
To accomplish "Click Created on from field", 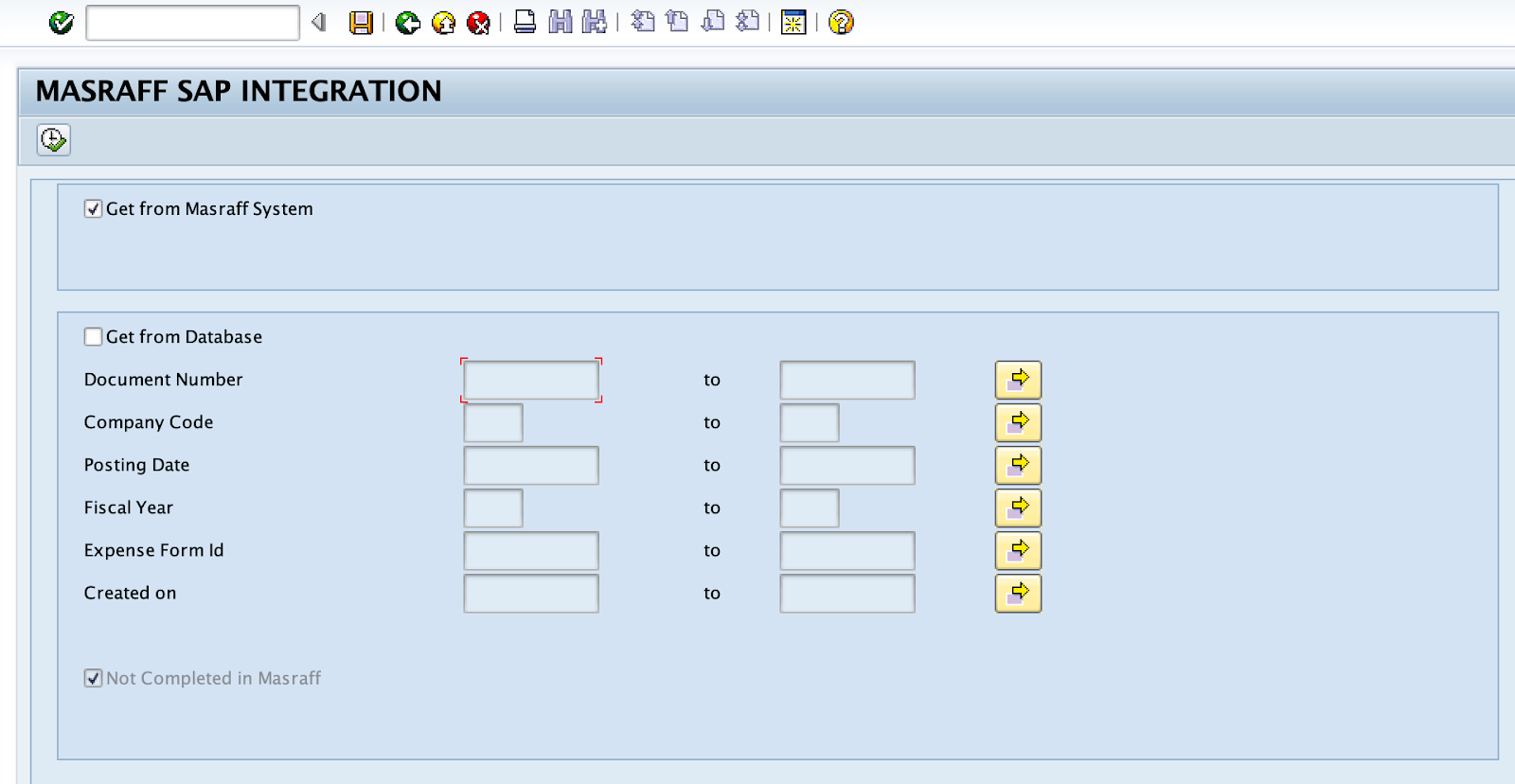I will tap(531, 594).
